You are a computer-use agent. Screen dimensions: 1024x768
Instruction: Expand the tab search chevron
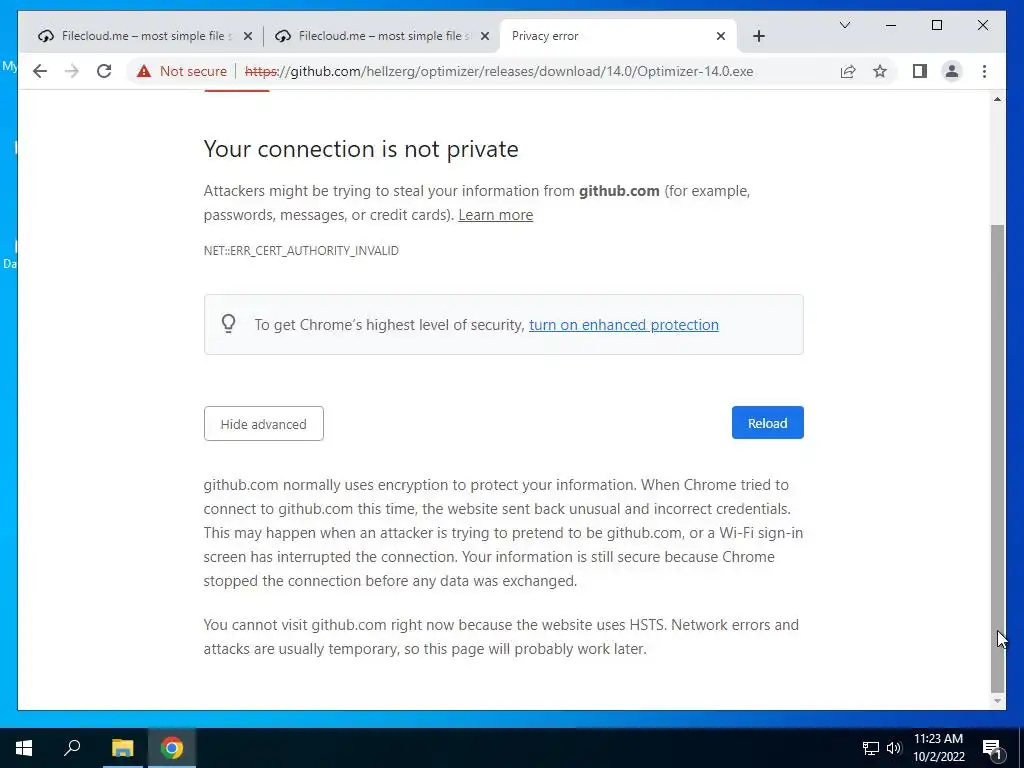pos(844,25)
